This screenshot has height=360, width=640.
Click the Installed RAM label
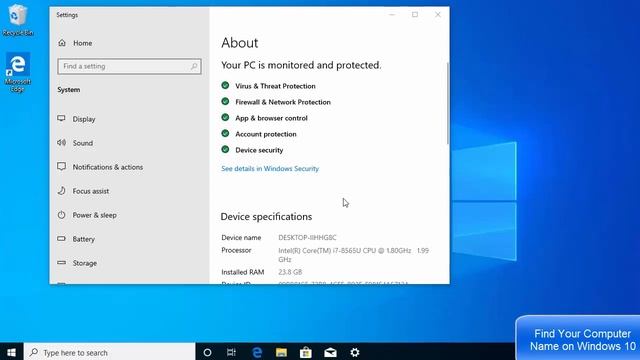point(242,272)
